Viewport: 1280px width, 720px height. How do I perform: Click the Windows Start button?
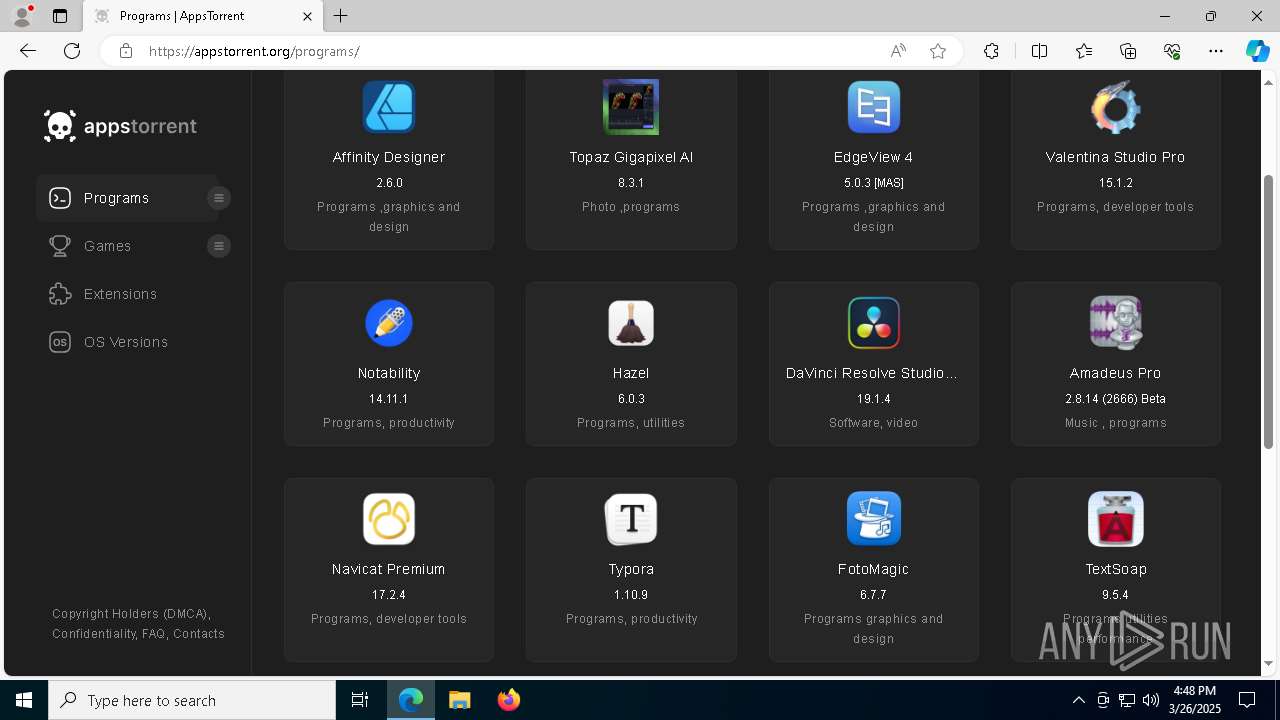pos(24,700)
